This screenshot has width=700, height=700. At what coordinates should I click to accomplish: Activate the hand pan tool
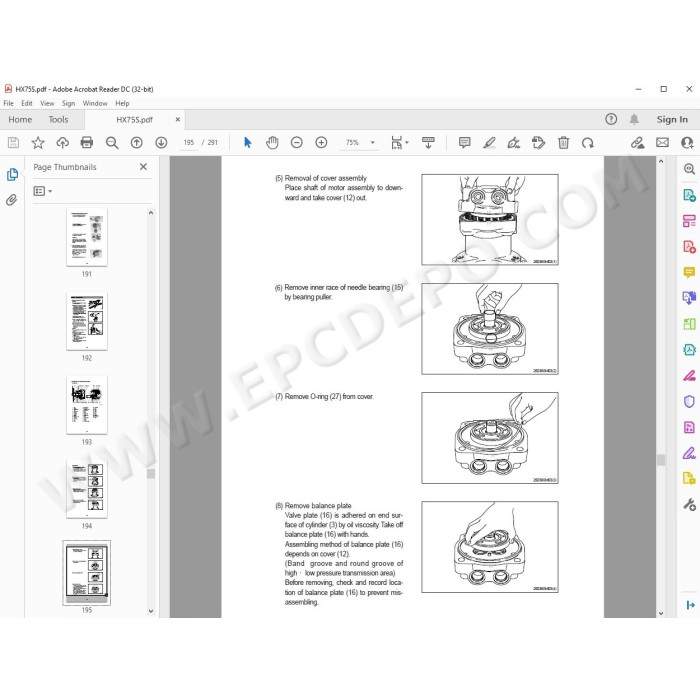pos(272,142)
